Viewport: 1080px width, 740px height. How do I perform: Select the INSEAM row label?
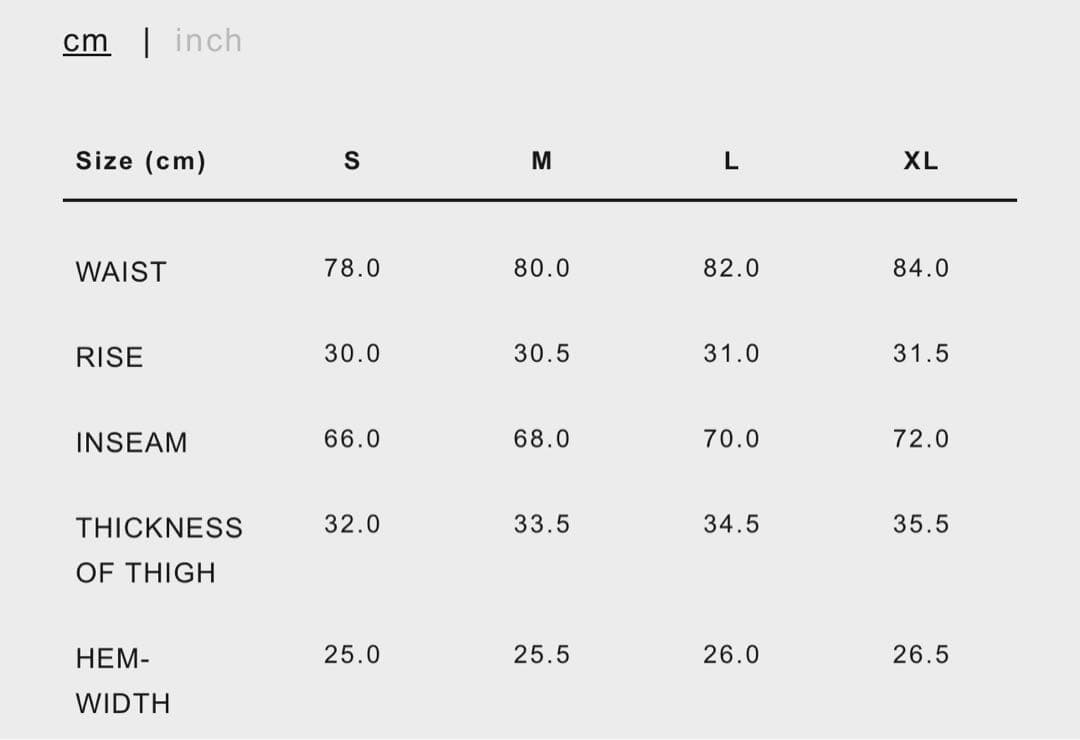tap(131, 442)
